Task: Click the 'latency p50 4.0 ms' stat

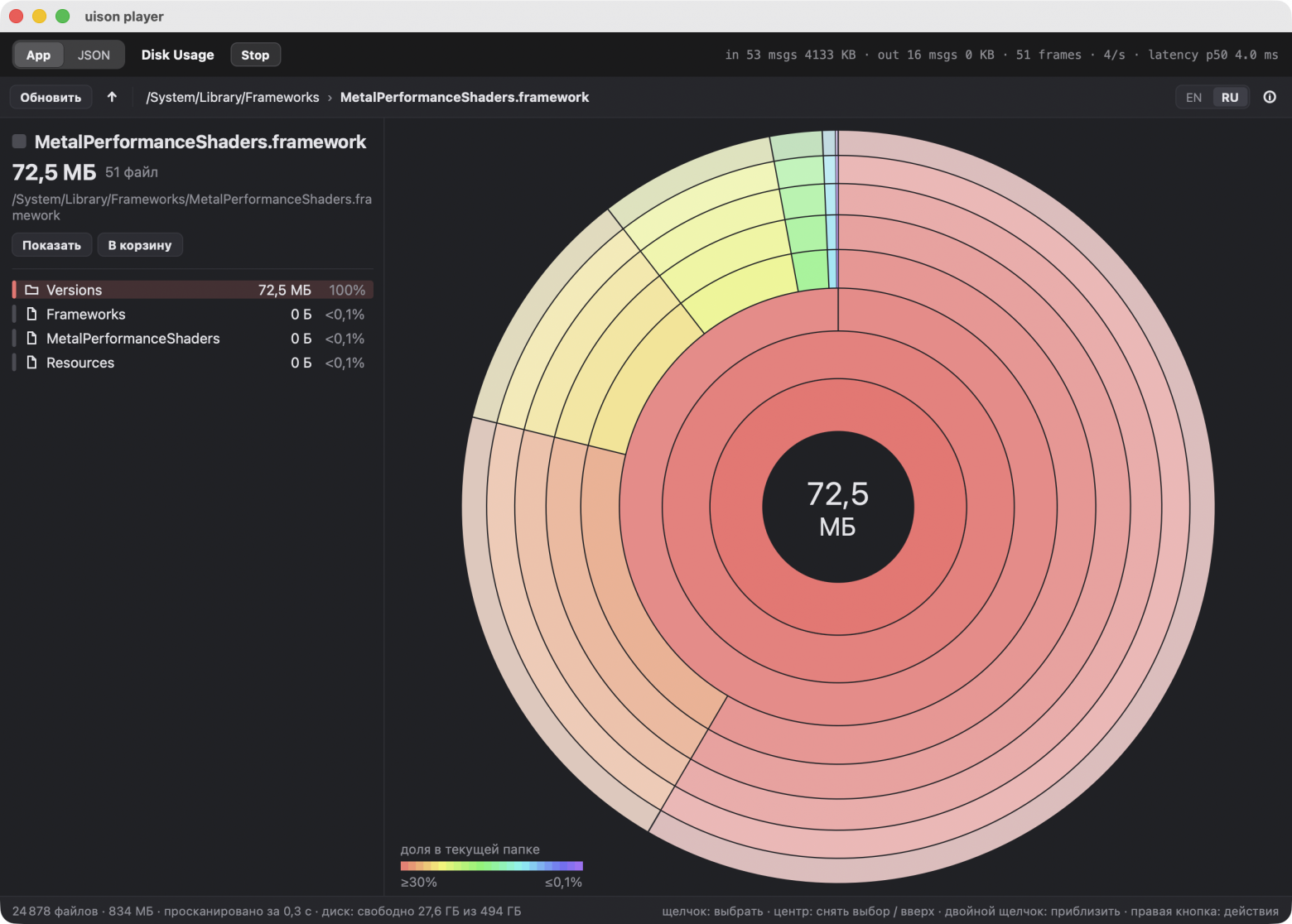Action: pos(1213,55)
